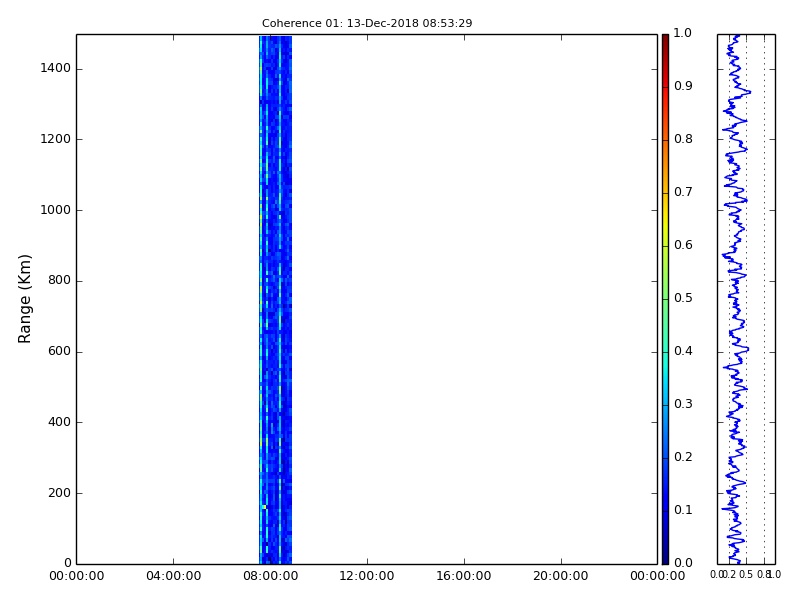Click the 600 range tick label
Viewport: 800px width, 600px height.
pos(59,352)
